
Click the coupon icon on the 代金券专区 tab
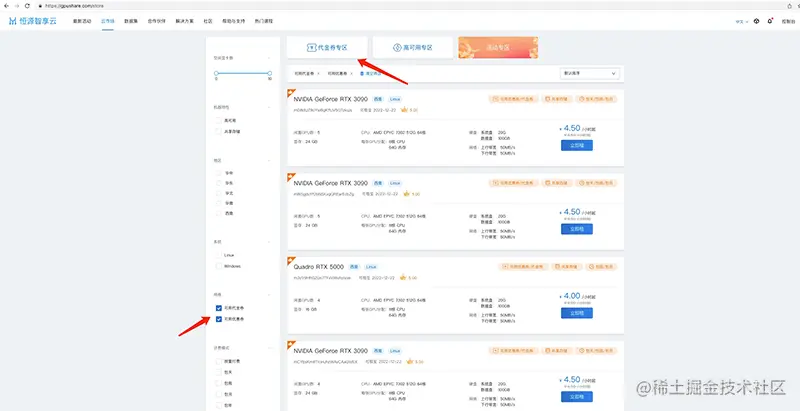[311, 47]
